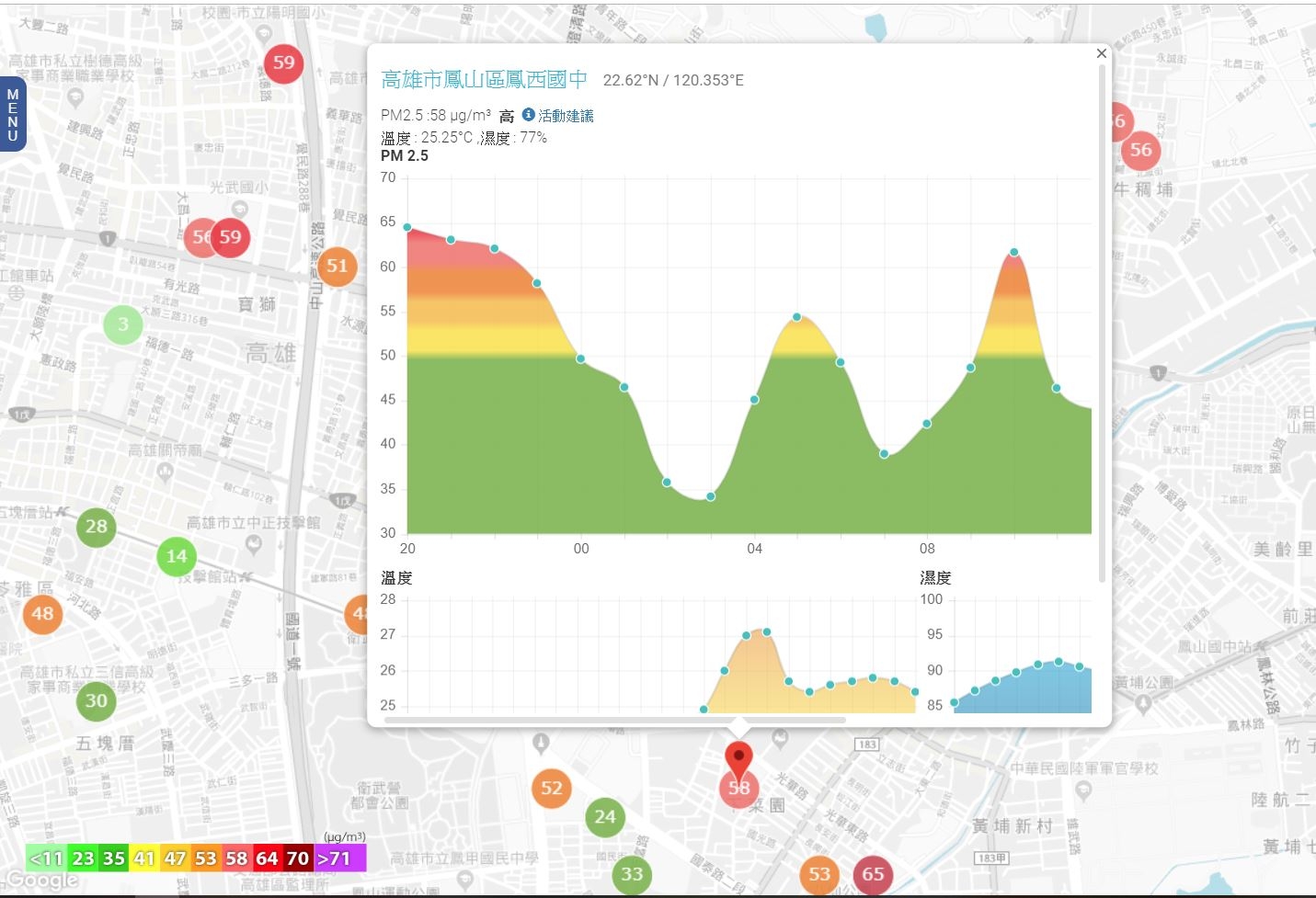Image resolution: width=1316 pixels, height=898 pixels.
Task: Select the bright green 14 marker
Action: (177, 556)
